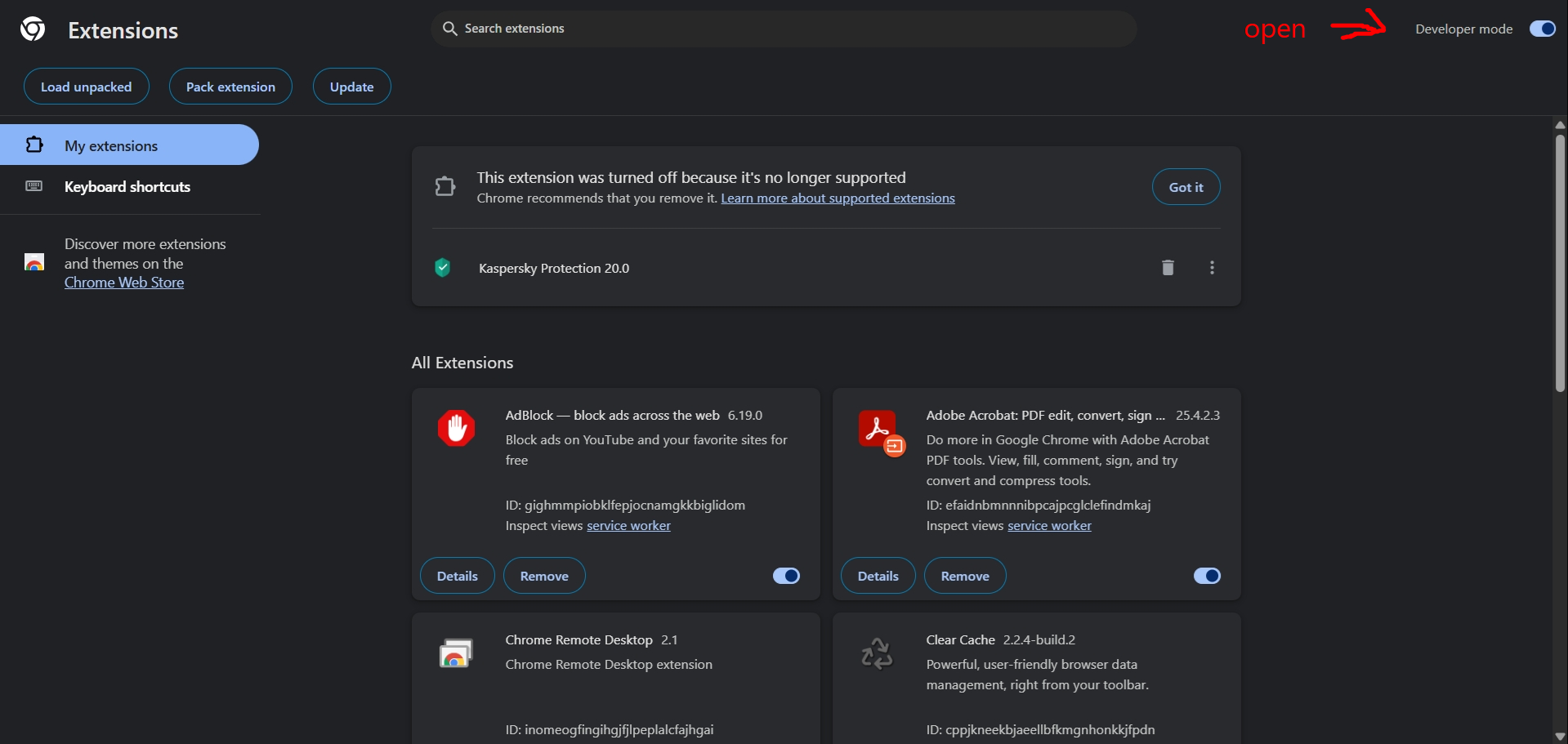Click Load unpacked button
Image resolution: width=1568 pixels, height=744 pixels.
pos(87,87)
